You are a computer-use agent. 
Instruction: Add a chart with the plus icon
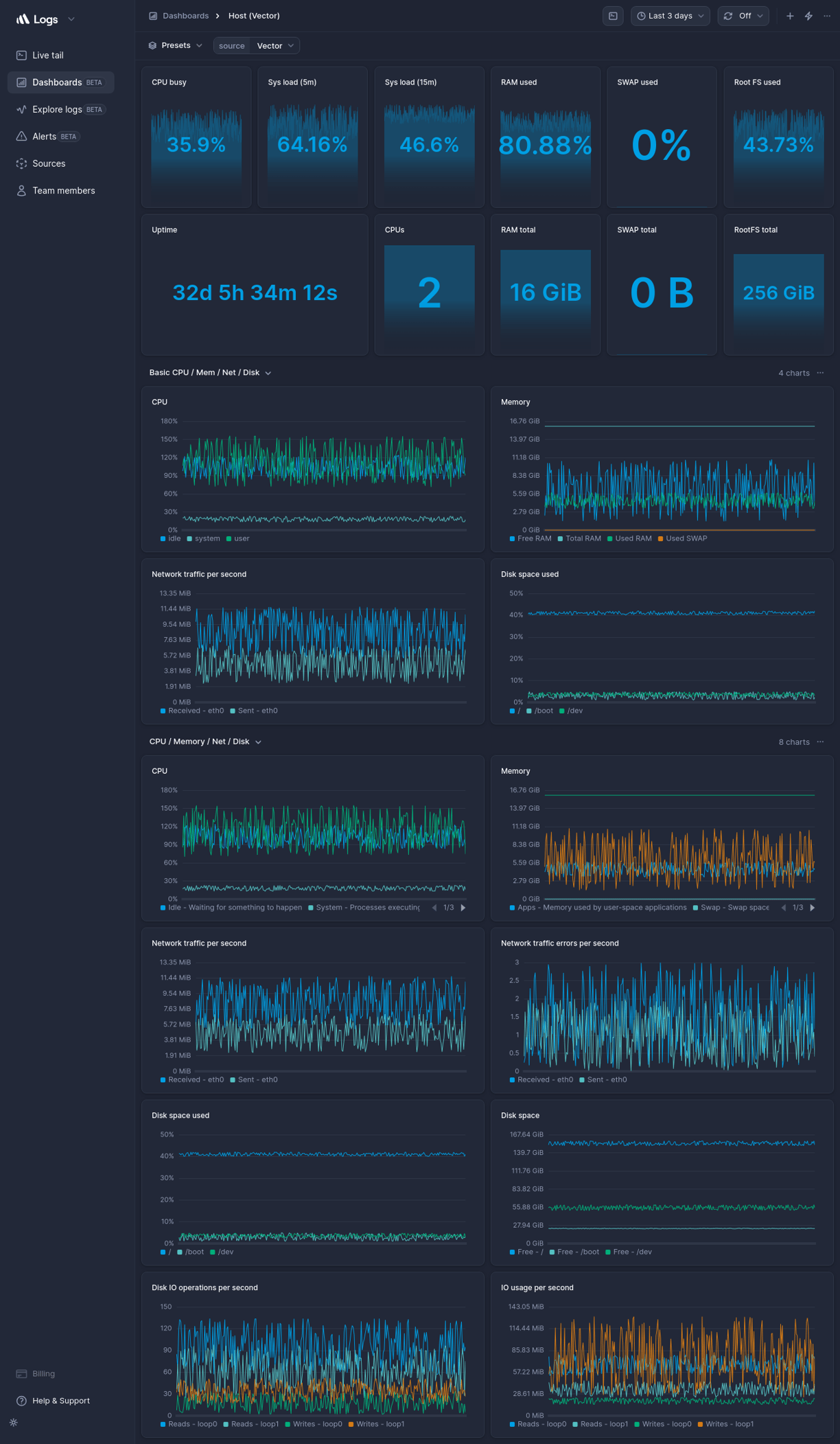[x=790, y=16]
